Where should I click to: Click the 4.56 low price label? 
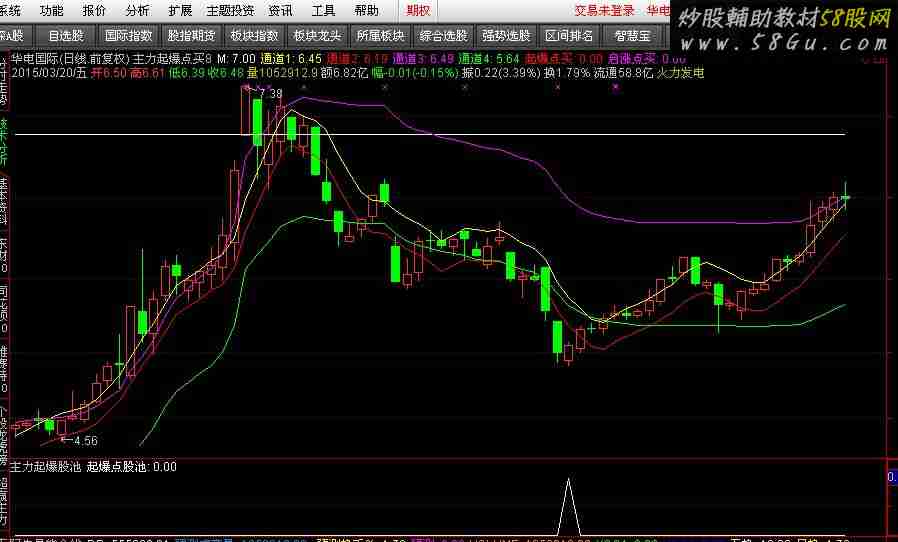pyautogui.click(x=85, y=441)
